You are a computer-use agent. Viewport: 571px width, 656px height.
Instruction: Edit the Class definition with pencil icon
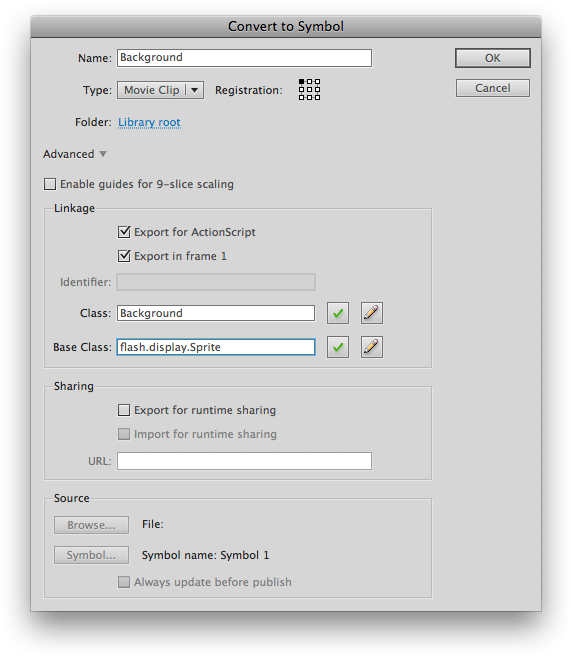click(x=371, y=313)
